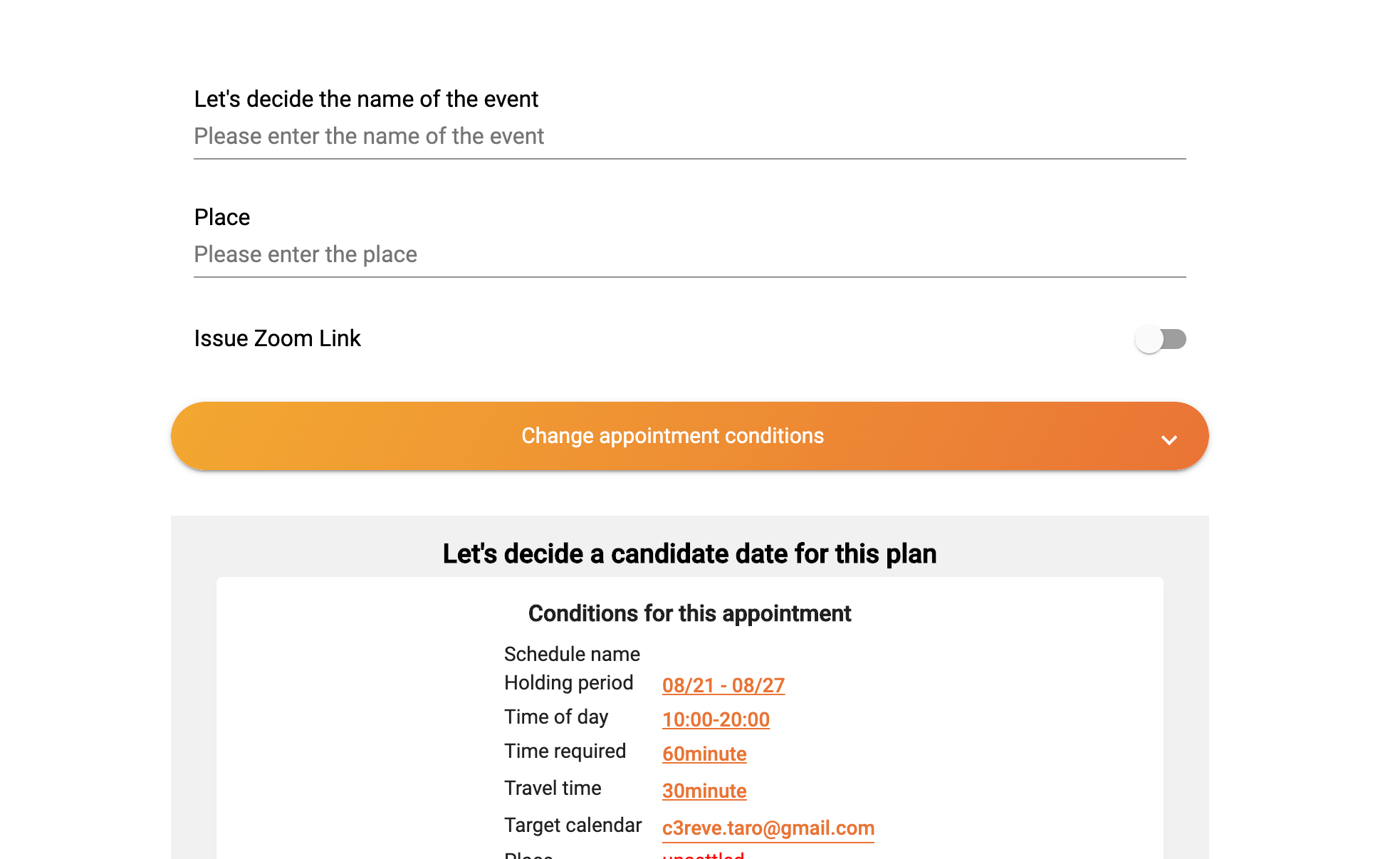Click the 'Conditions for this appointment' title
The width and height of the screenshot is (1400, 859).
(689, 613)
